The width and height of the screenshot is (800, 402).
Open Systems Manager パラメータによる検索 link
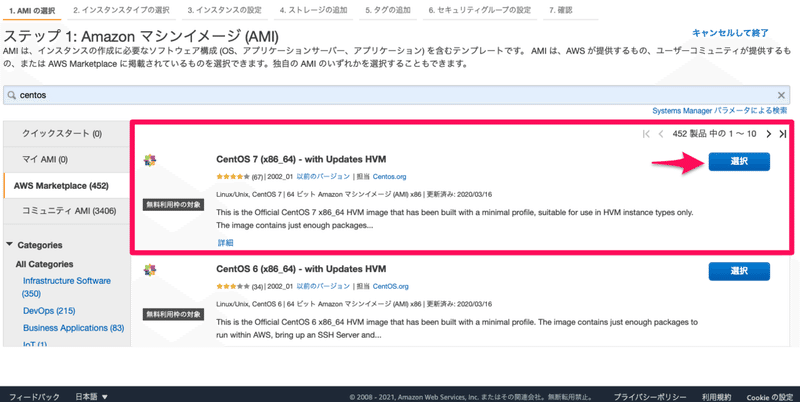click(x=719, y=111)
